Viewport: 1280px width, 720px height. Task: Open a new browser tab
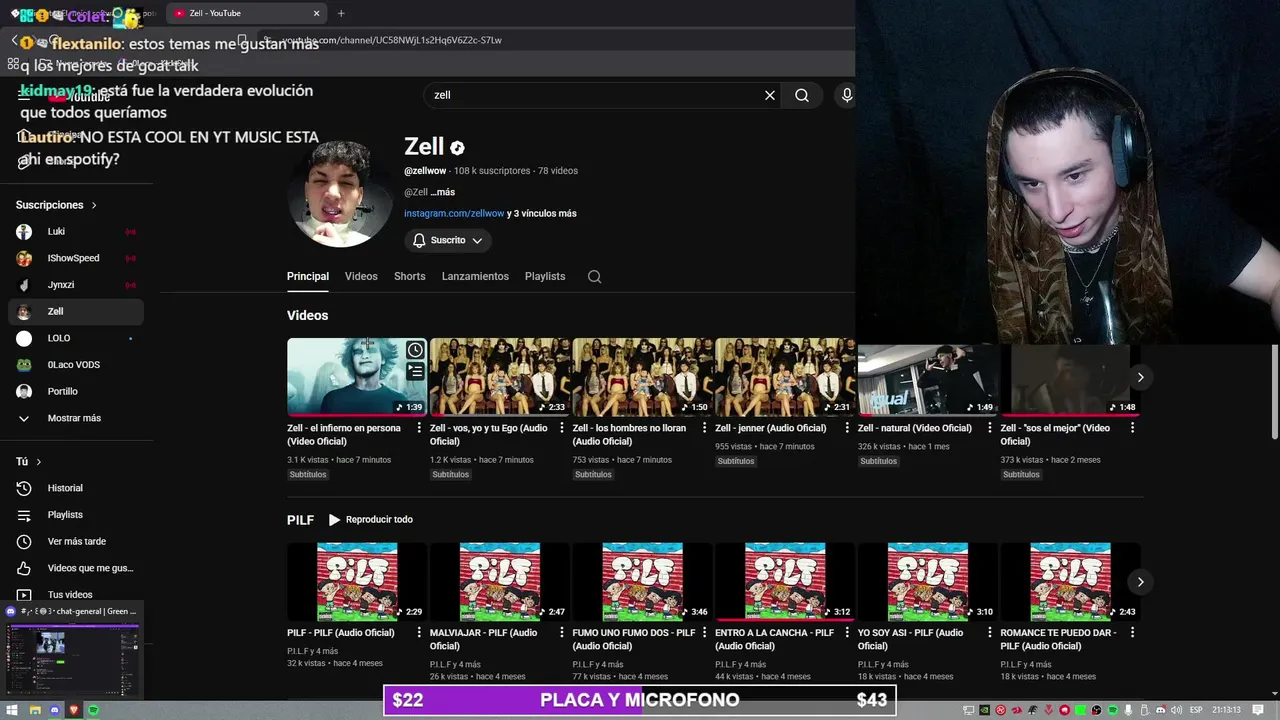pyautogui.click(x=341, y=13)
